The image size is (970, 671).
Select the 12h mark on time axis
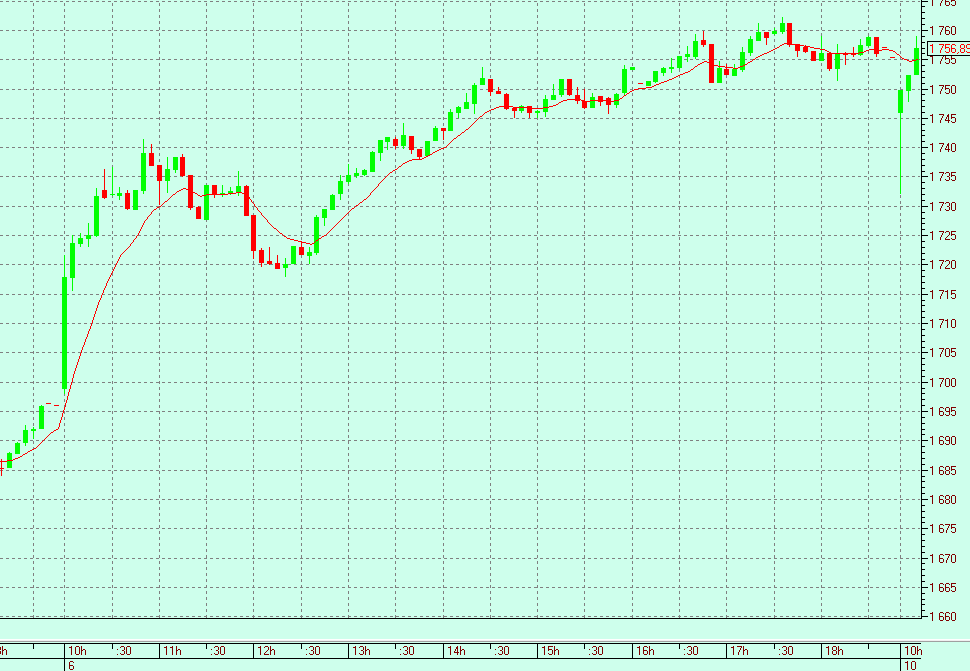pyautogui.click(x=265, y=651)
